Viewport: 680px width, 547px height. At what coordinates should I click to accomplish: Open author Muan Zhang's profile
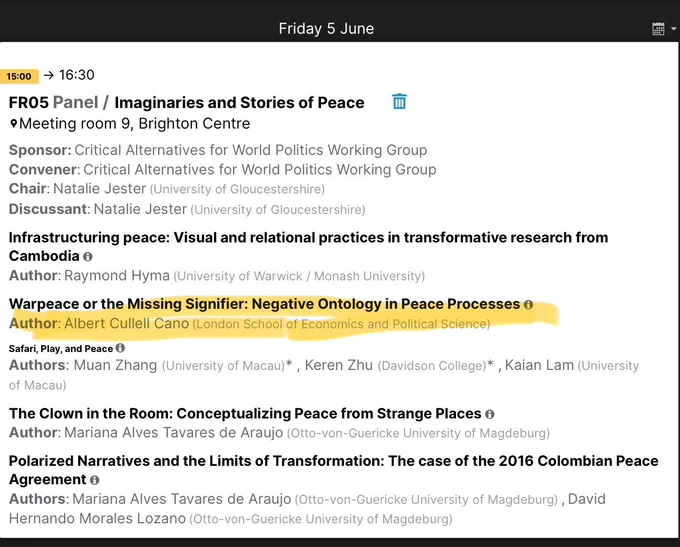point(115,365)
